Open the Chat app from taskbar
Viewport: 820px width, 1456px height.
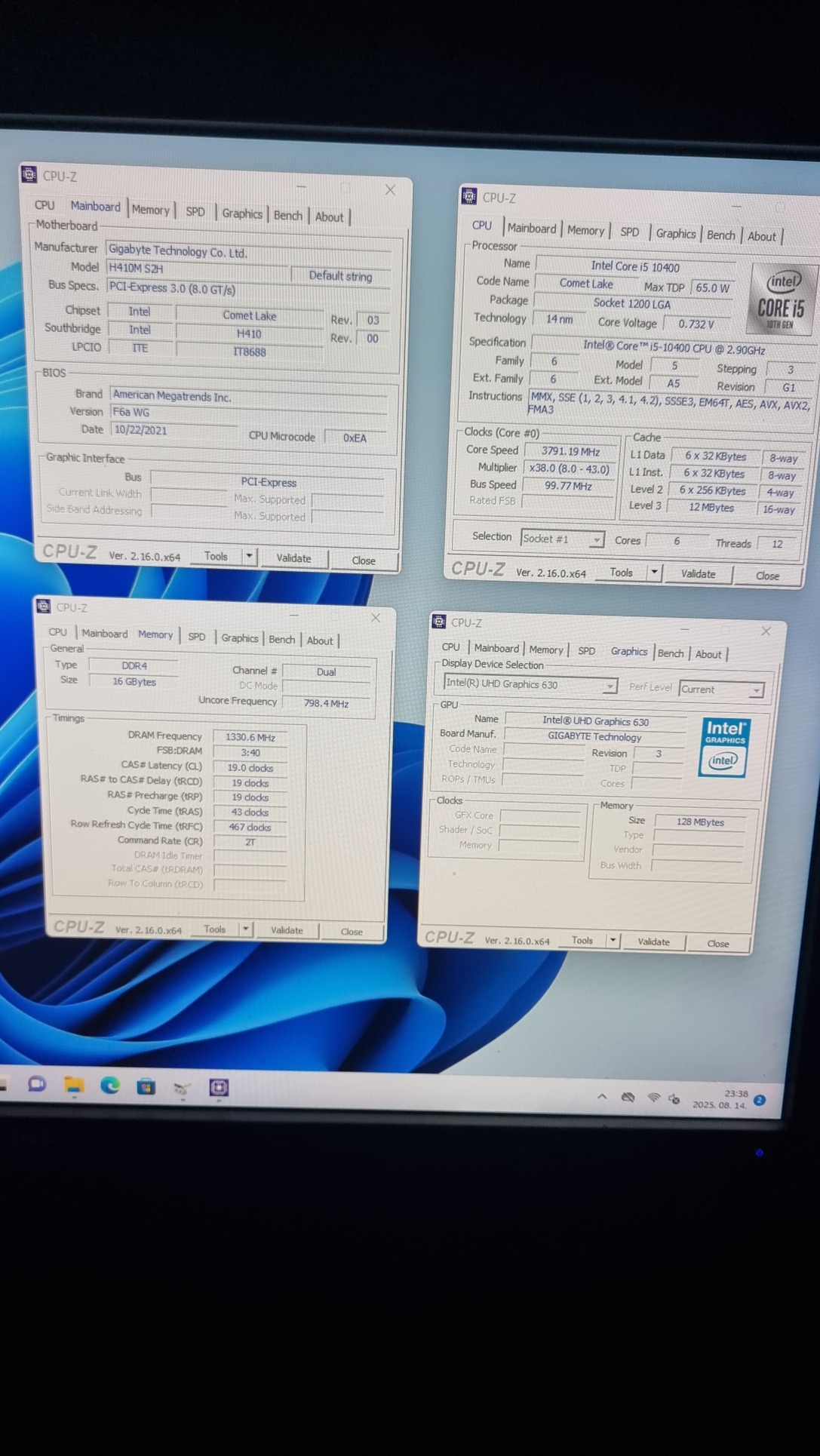[36, 1084]
